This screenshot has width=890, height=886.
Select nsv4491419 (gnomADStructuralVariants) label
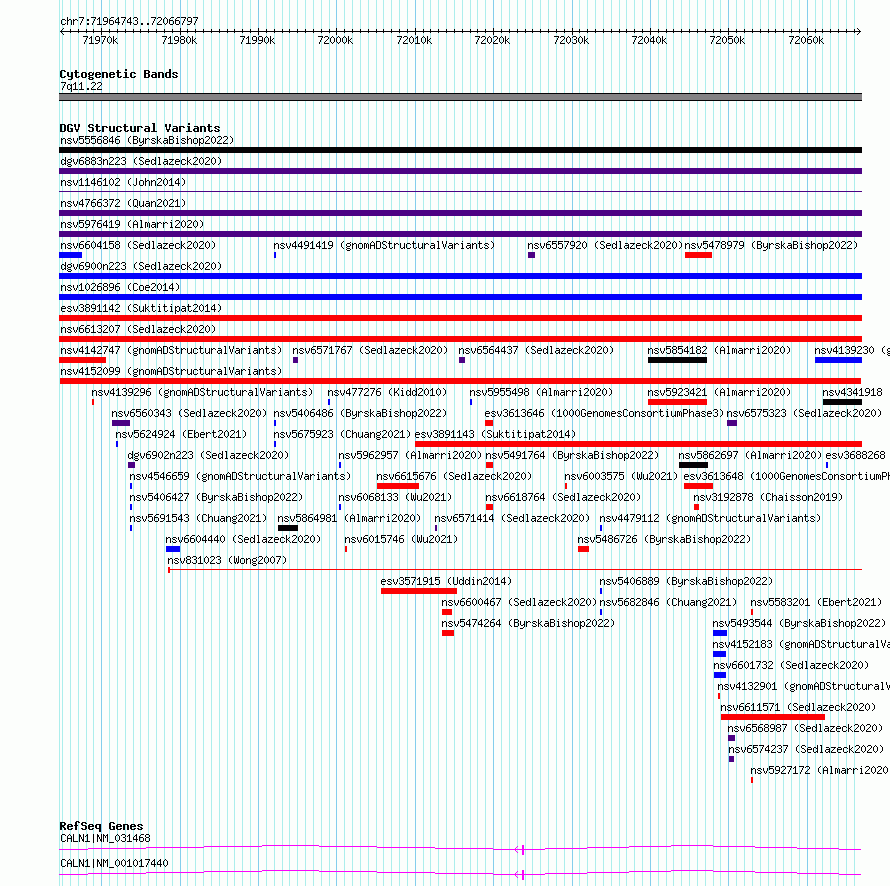(384, 245)
